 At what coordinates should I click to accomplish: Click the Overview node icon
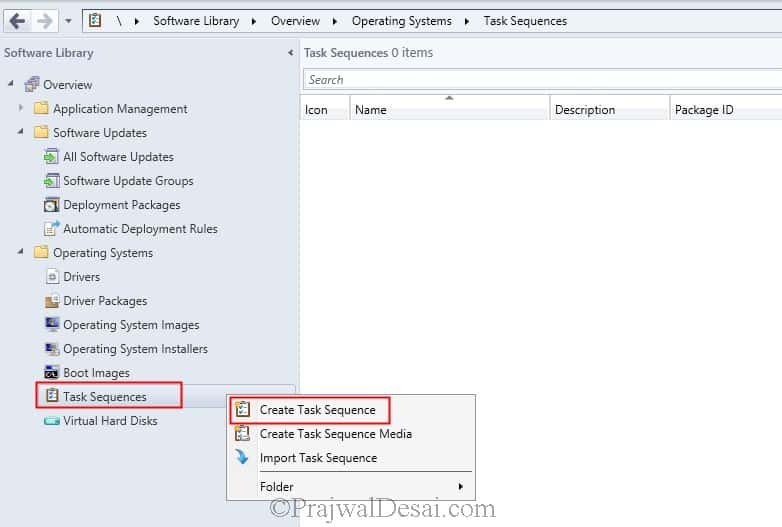32,84
